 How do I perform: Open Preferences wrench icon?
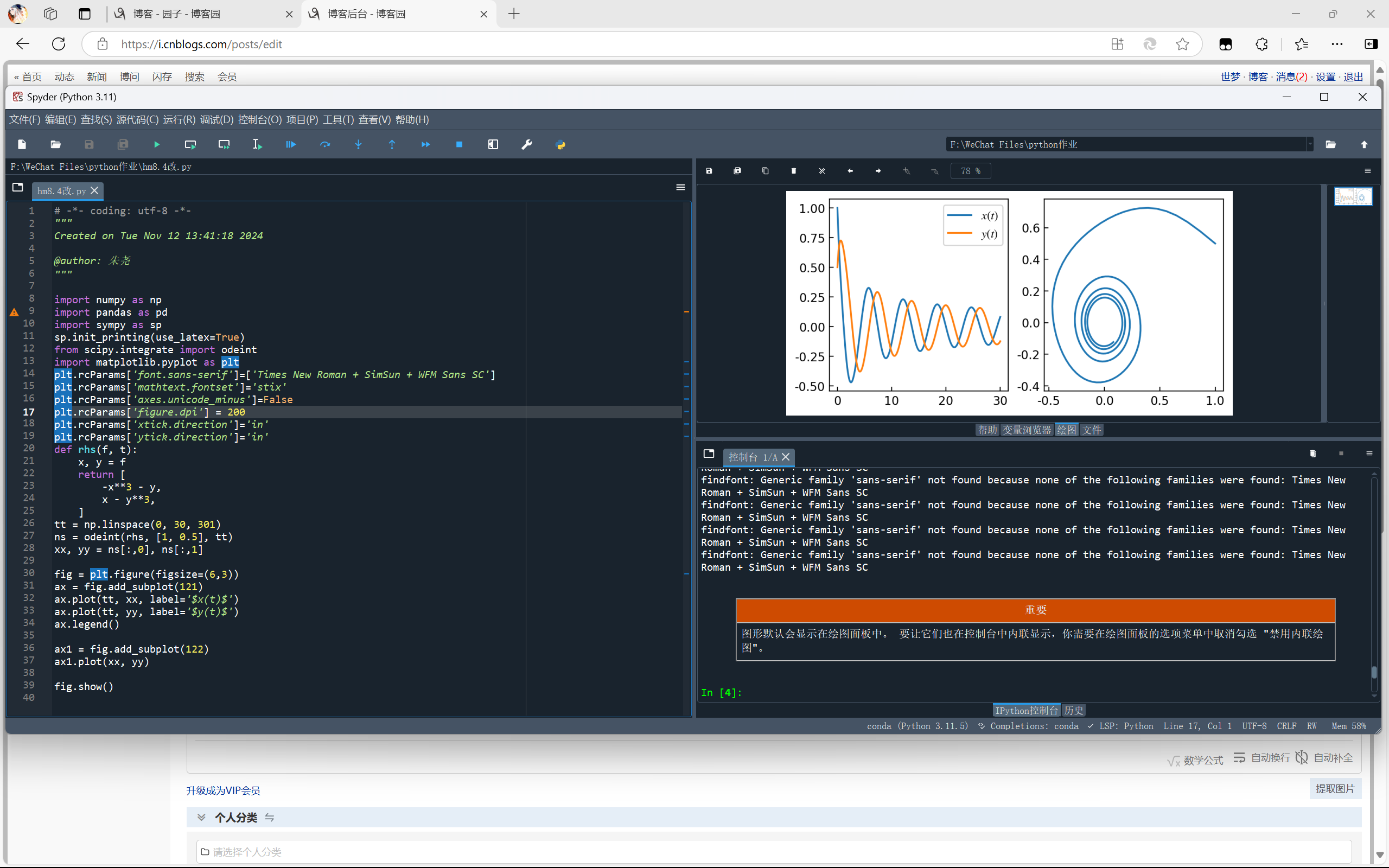coord(526,145)
